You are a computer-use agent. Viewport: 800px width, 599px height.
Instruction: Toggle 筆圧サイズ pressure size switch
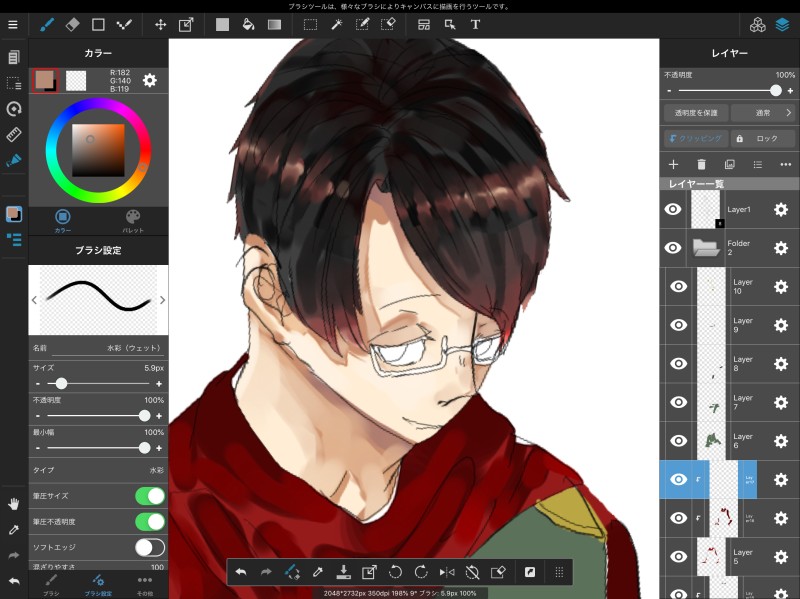click(x=150, y=496)
